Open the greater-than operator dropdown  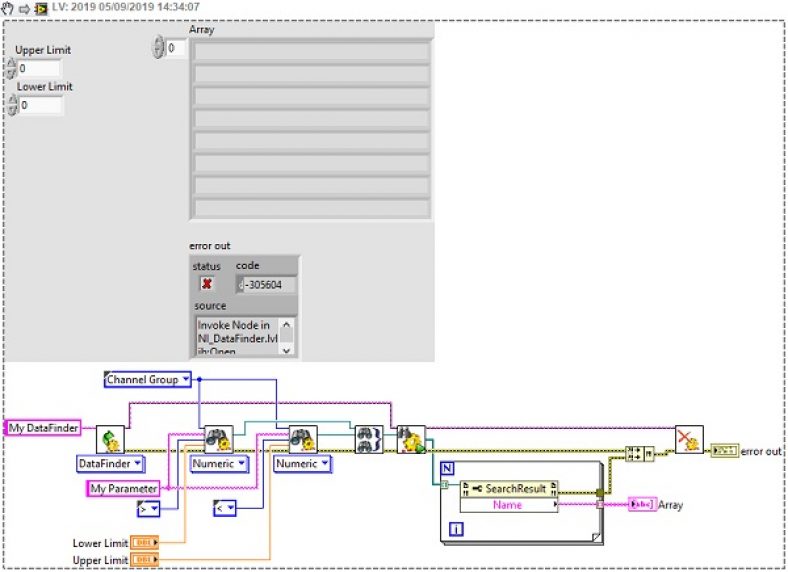tap(154, 509)
